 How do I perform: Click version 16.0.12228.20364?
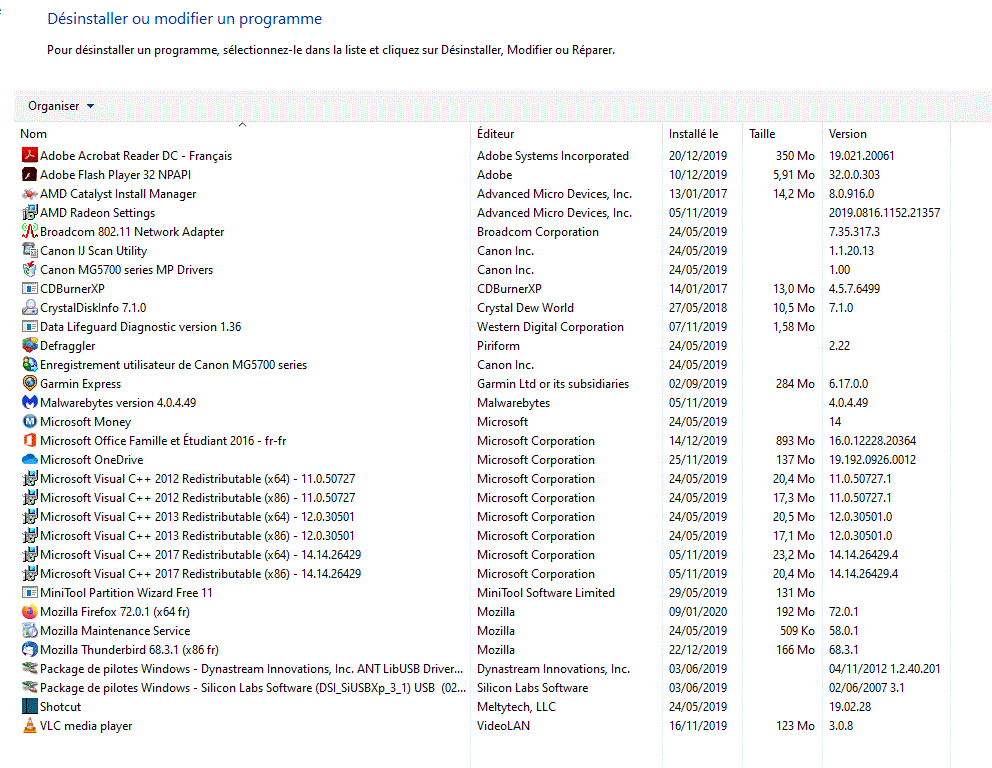click(x=872, y=440)
